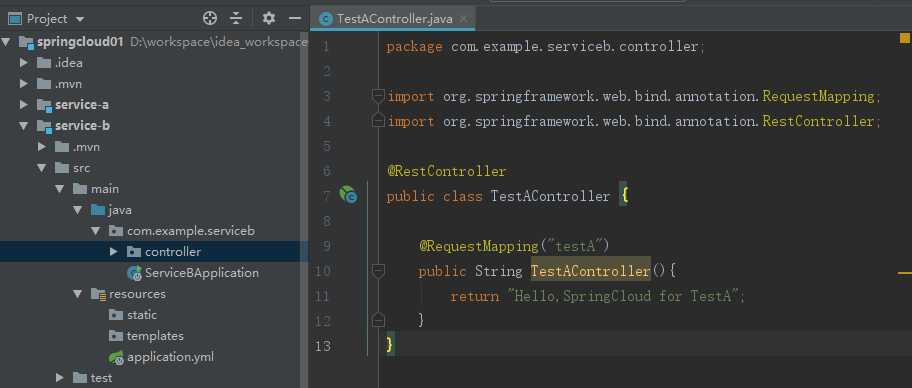Image resolution: width=912 pixels, height=388 pixels.
Task: Collapse the resources folder
Action: (x=78, y=294)
